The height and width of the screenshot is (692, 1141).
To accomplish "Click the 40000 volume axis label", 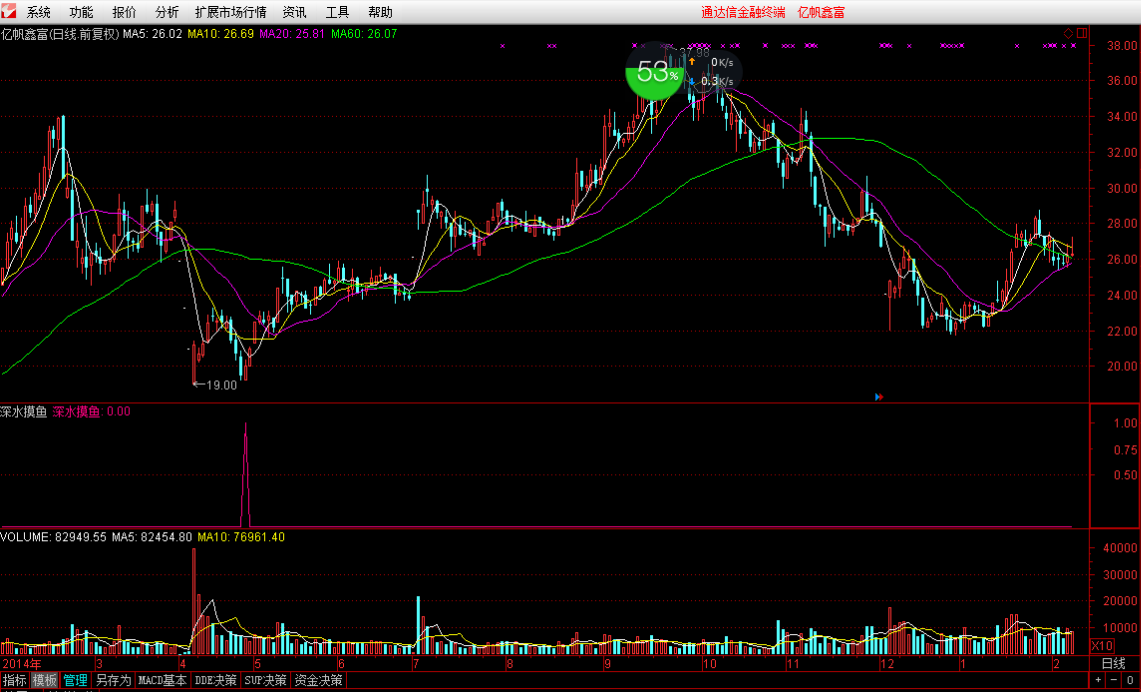I will pyautogui.click(x=1120, y=547).
